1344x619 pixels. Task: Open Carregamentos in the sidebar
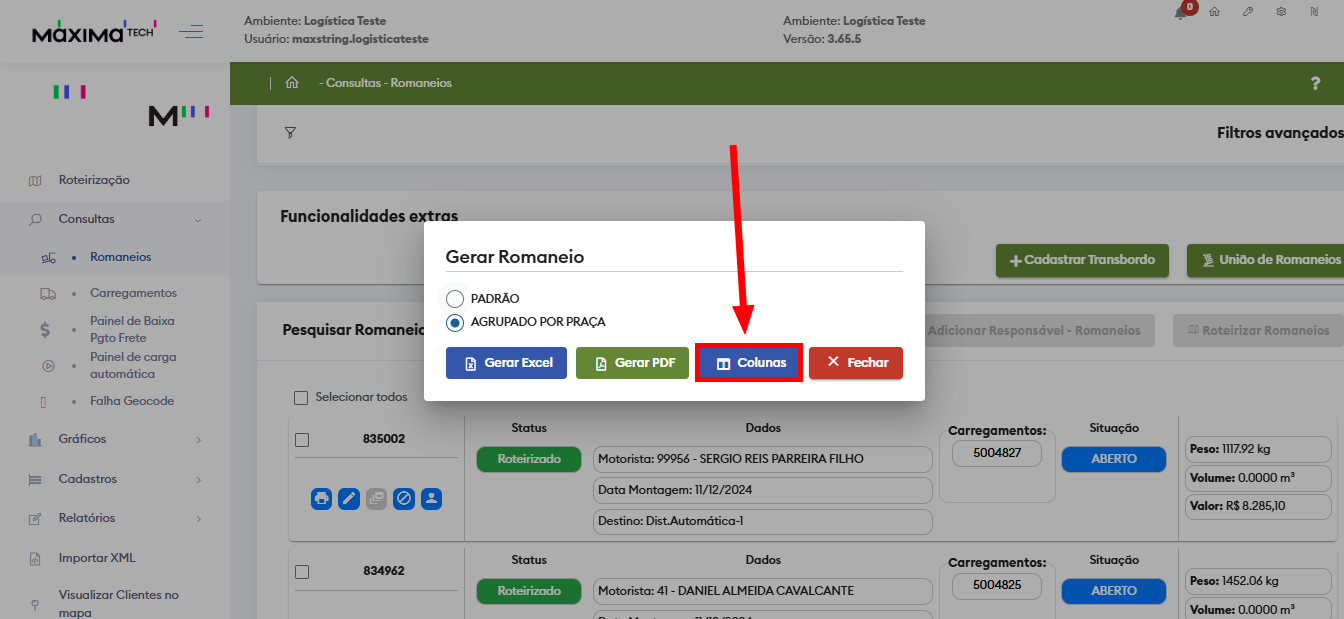coord(133,293)
